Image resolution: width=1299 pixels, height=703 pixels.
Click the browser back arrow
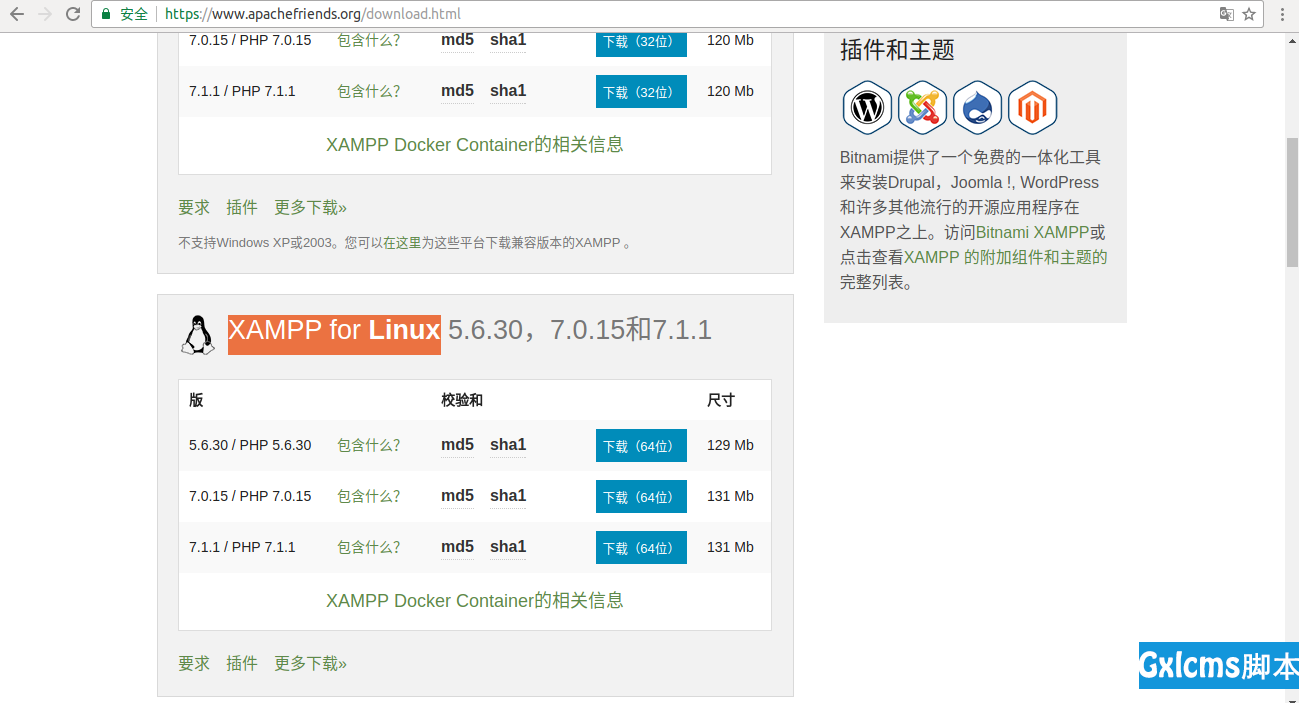coord(16,14)
